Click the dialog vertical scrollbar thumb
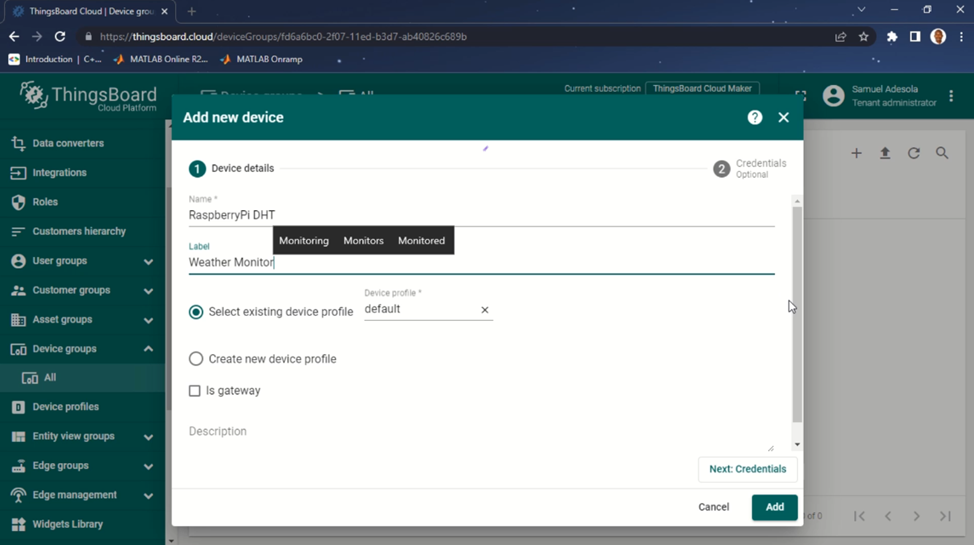Viewport: 974px width, 545px height. point(797,314)
